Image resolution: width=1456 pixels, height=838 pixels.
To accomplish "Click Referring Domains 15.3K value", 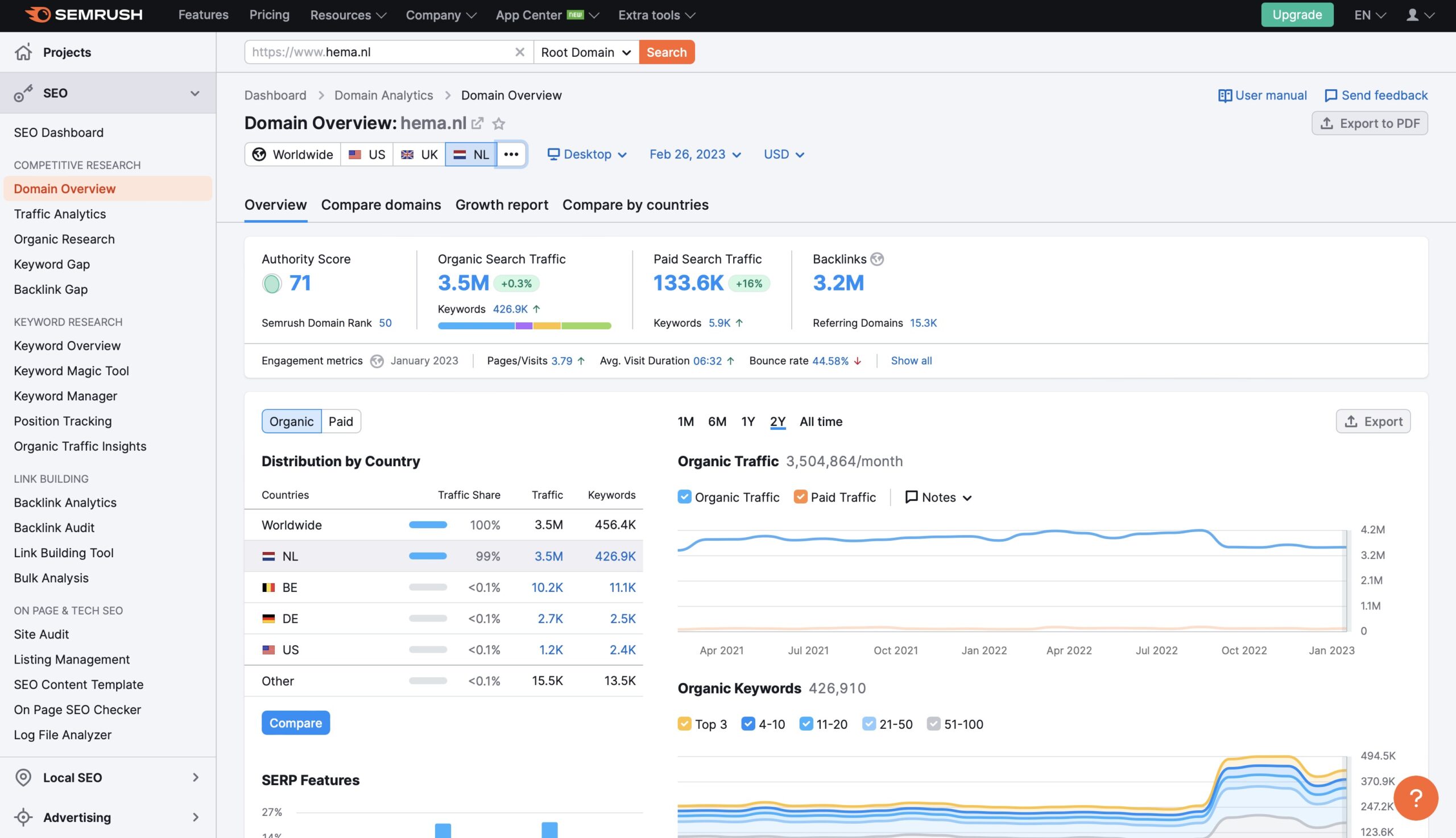I will 923,323.
